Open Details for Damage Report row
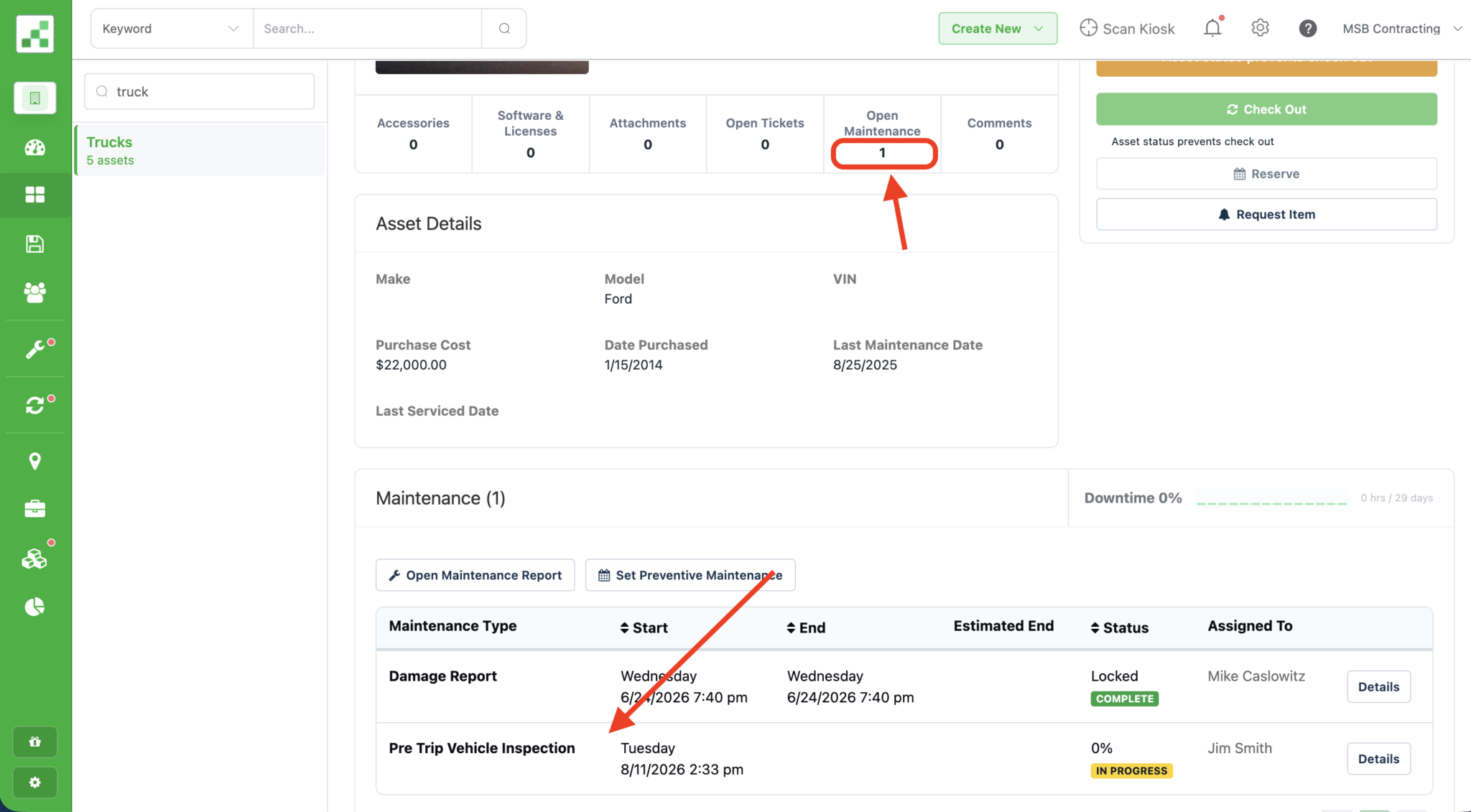Viewport: 1471px width, 812px height. pos(1378,687)
